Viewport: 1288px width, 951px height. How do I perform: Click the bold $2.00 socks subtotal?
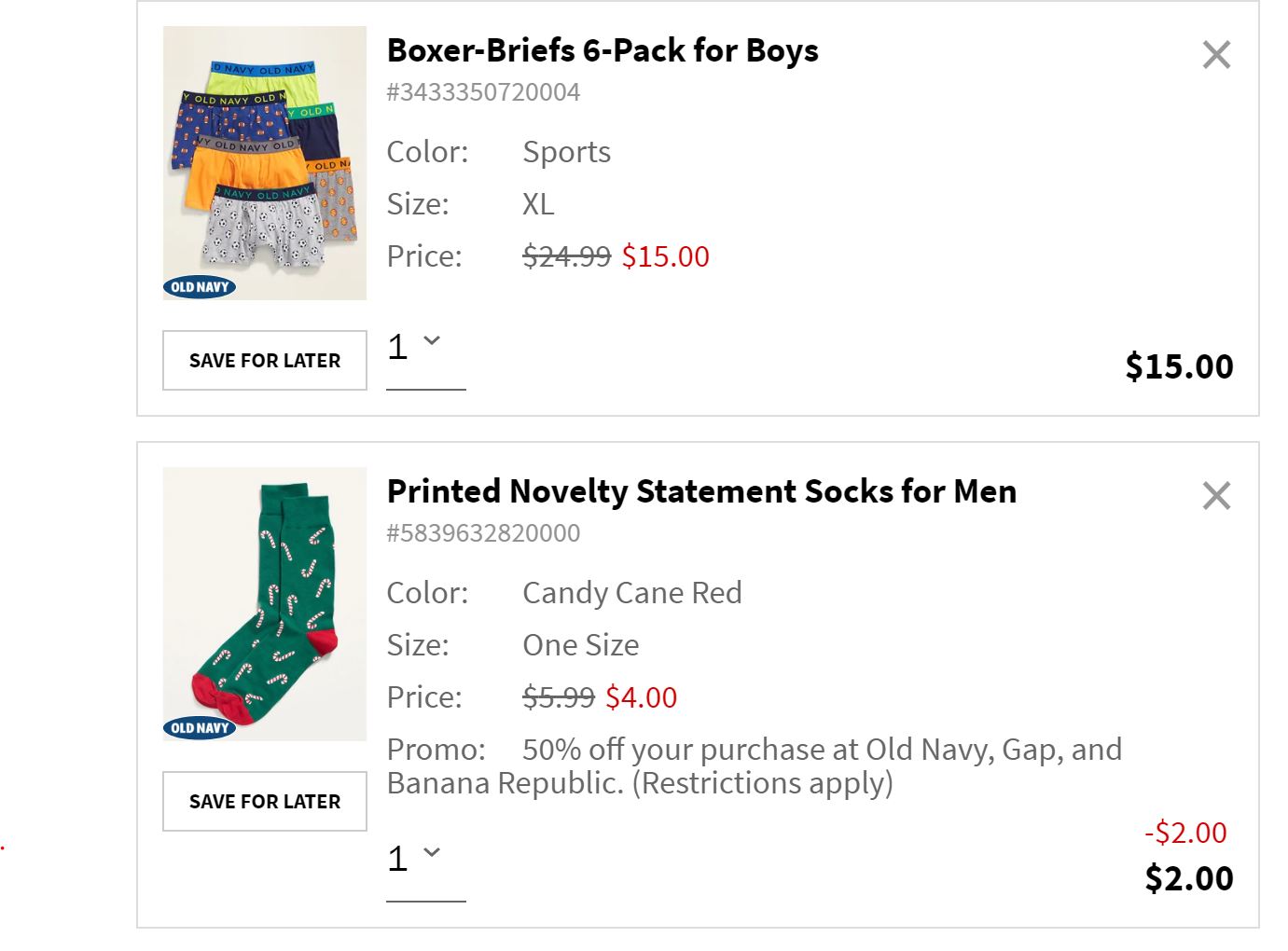click(1189, 878)
